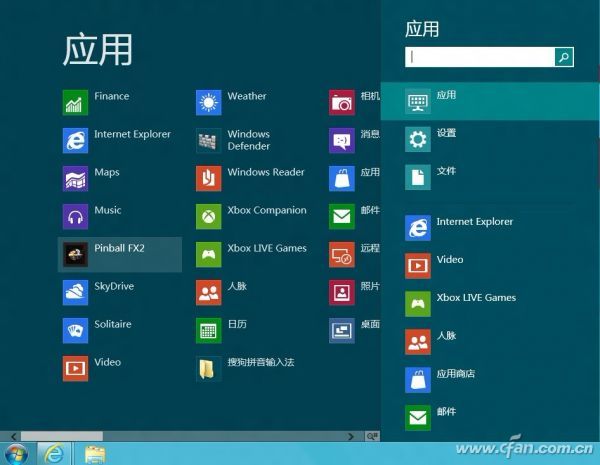Open the Music headphones icon
600x465 pixels.
(x=75, y=217)
